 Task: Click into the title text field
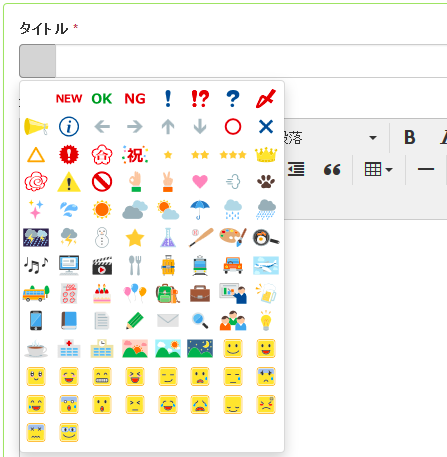(x=251, y=61)
